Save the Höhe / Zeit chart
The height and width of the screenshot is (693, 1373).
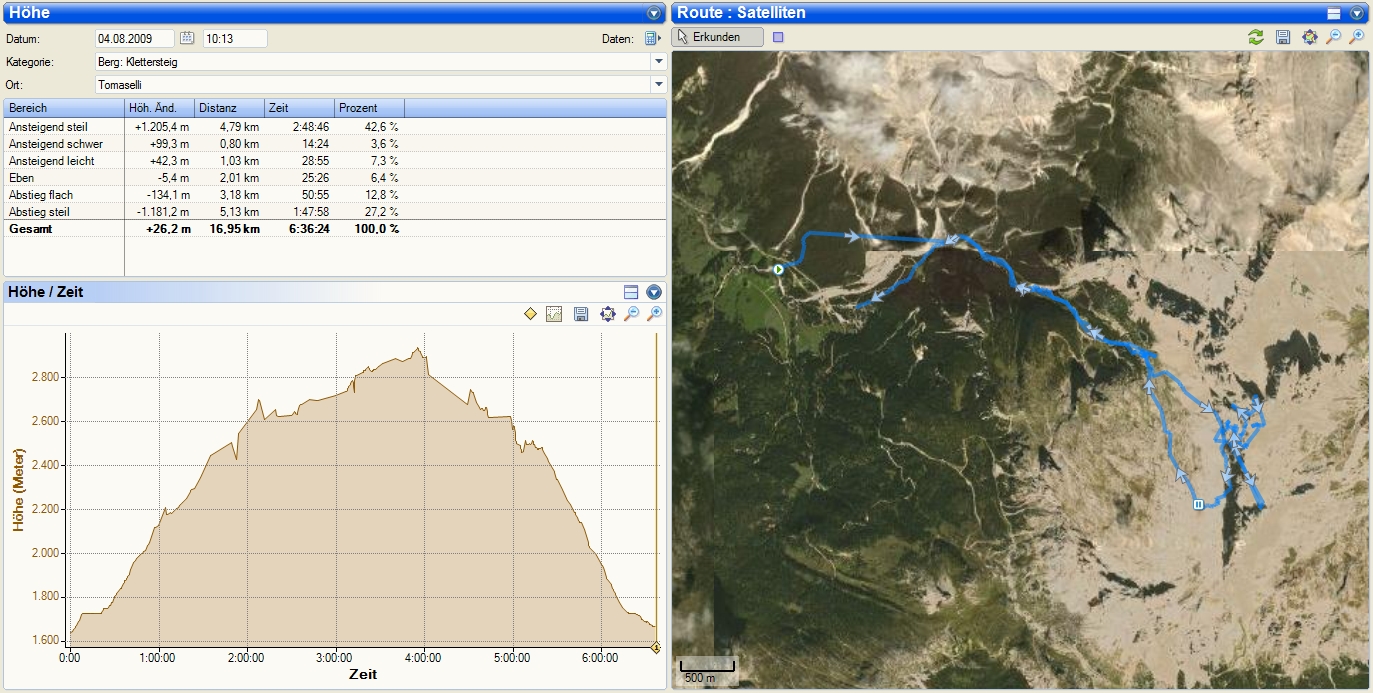[580, 314]
